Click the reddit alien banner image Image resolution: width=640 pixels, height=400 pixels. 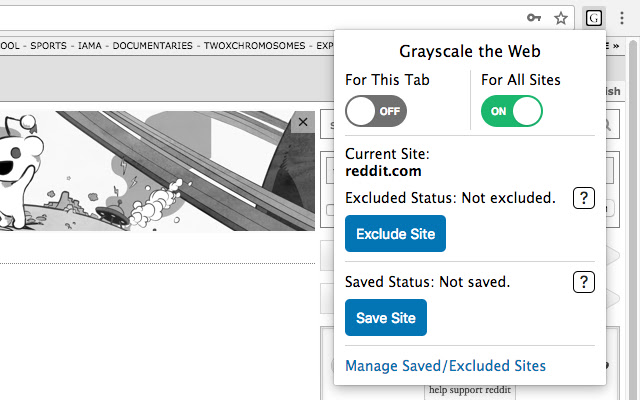click(150, 170)
